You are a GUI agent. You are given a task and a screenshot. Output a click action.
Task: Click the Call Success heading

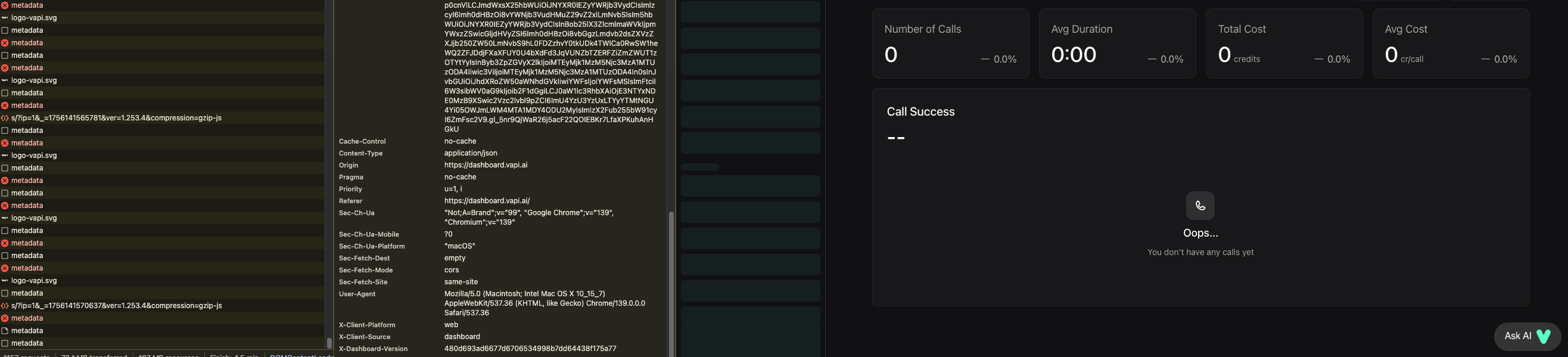pyautogui.click(x=920, y=111)
